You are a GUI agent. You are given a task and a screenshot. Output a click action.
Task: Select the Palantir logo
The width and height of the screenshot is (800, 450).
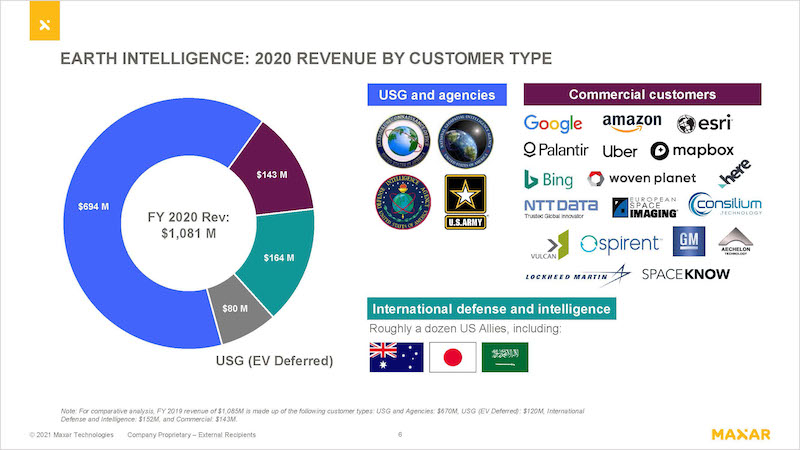(x=556, y=150)
